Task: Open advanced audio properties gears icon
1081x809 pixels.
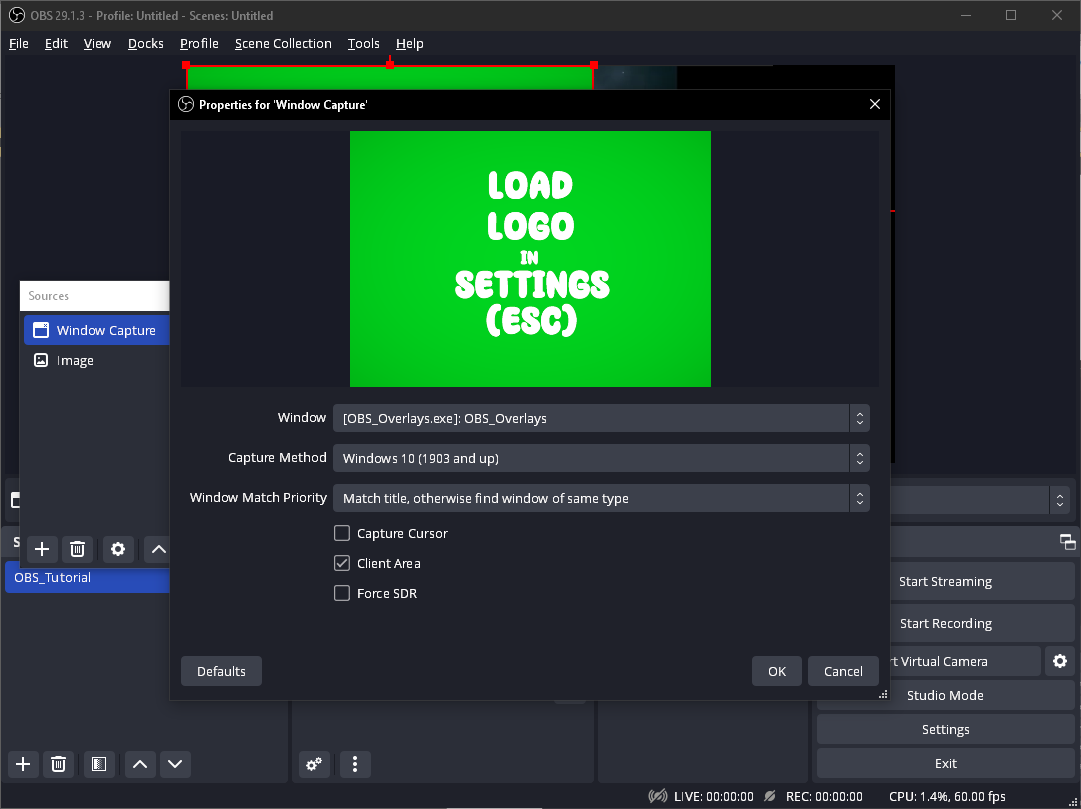Action: tap(314, 764)
